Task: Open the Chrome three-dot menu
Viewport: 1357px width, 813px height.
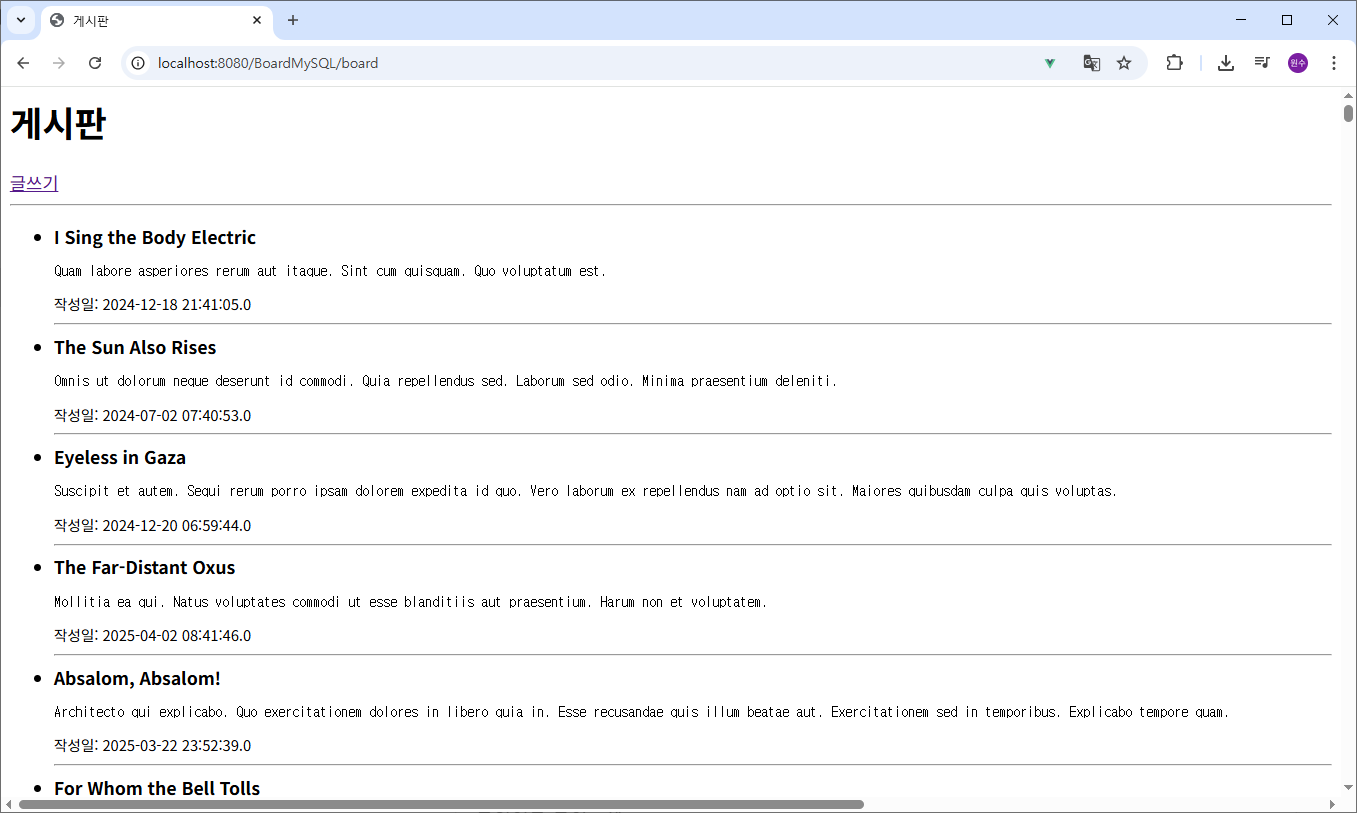Action: pos(1334,63)
